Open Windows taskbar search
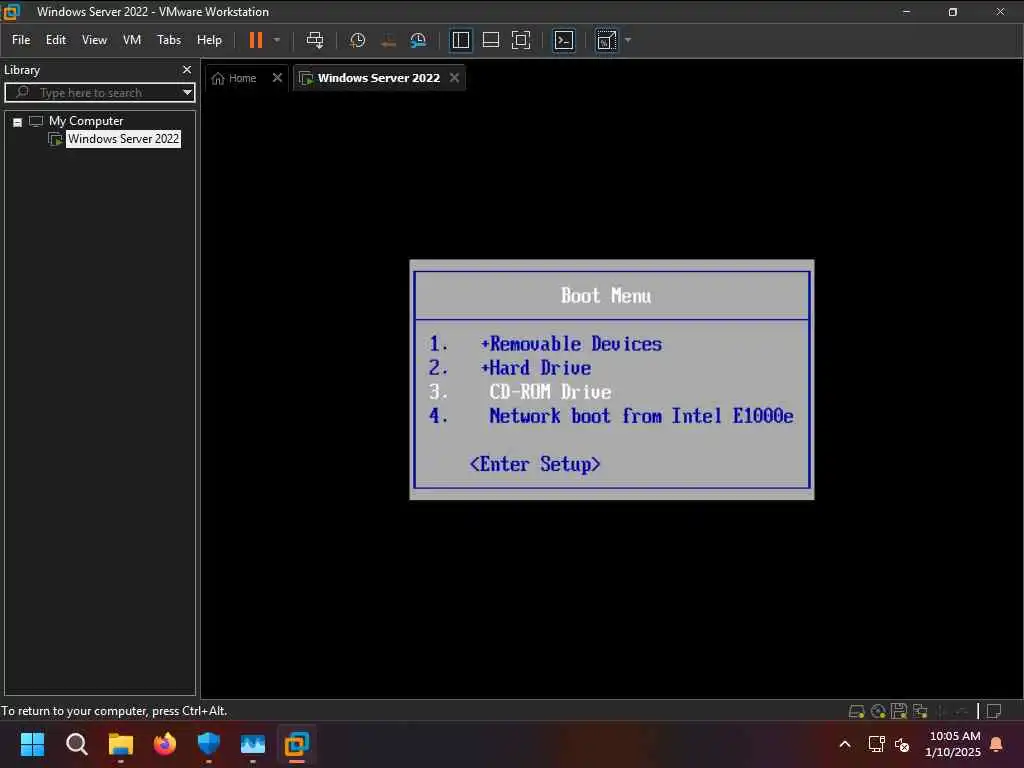This screenshot has height=768, width=1024. 76,744
